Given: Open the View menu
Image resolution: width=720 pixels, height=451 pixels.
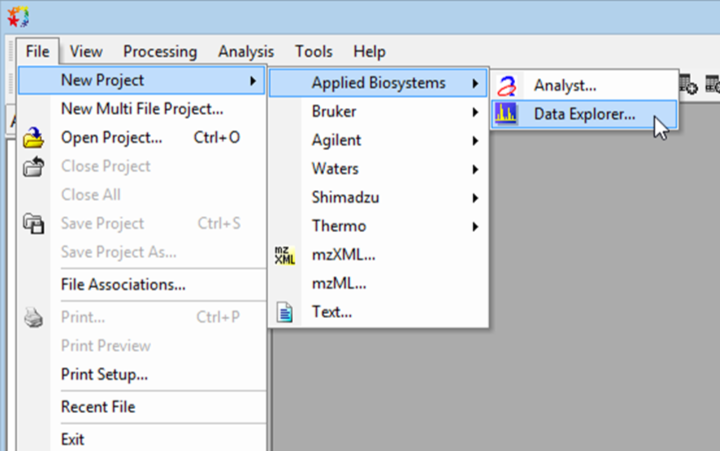Looking at the screenshot, I should (x=86, y=51).
